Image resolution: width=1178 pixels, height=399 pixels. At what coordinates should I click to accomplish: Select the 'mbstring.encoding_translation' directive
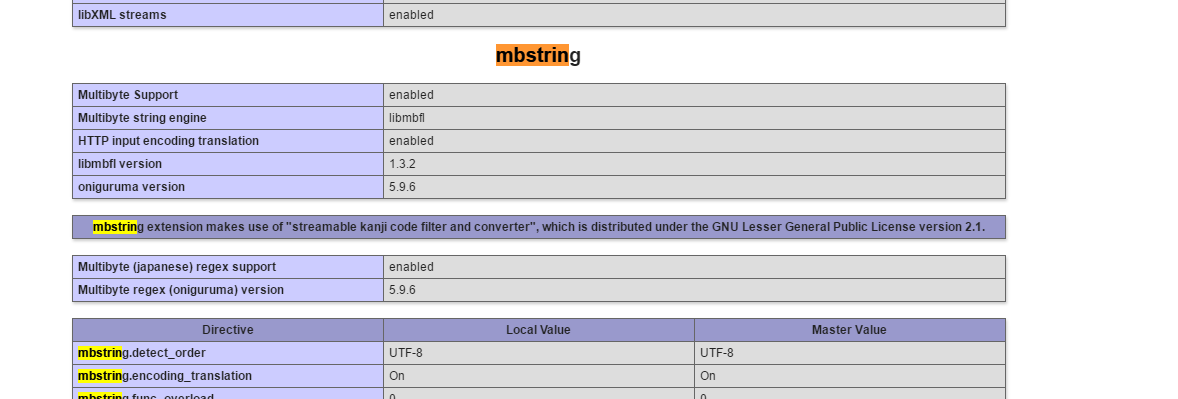(165, 376)
